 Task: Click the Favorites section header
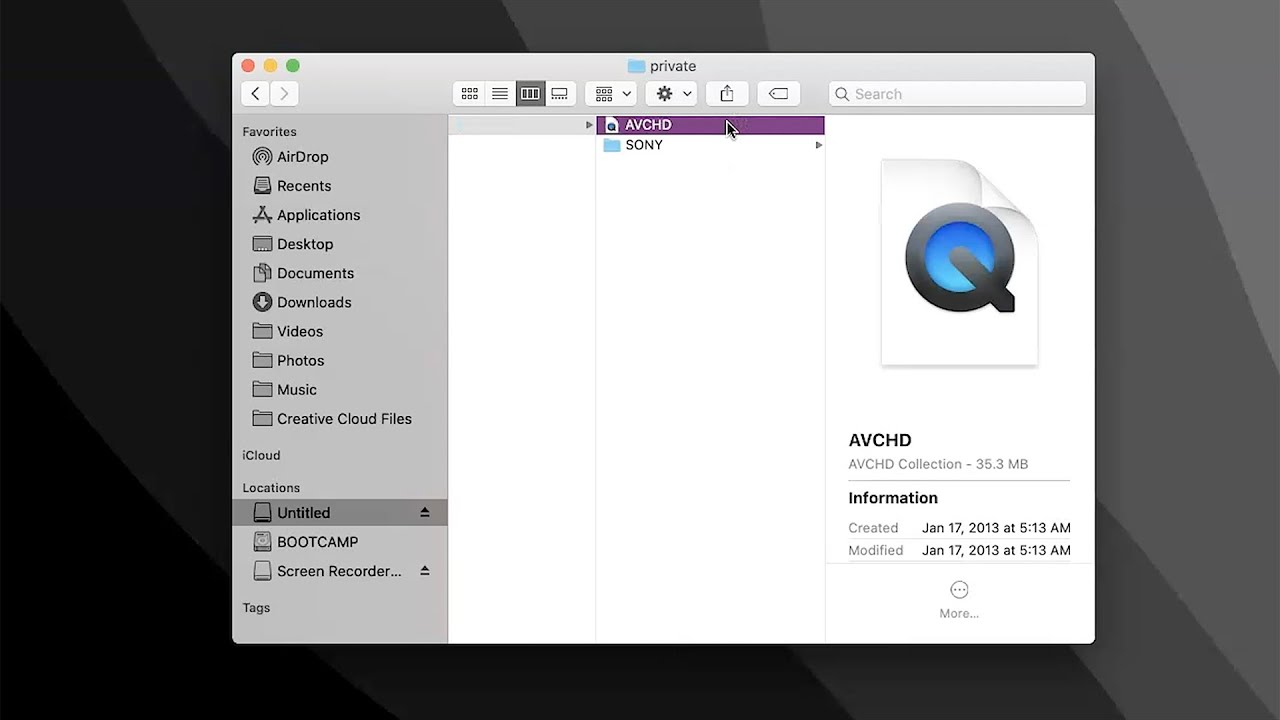point(269,132)
